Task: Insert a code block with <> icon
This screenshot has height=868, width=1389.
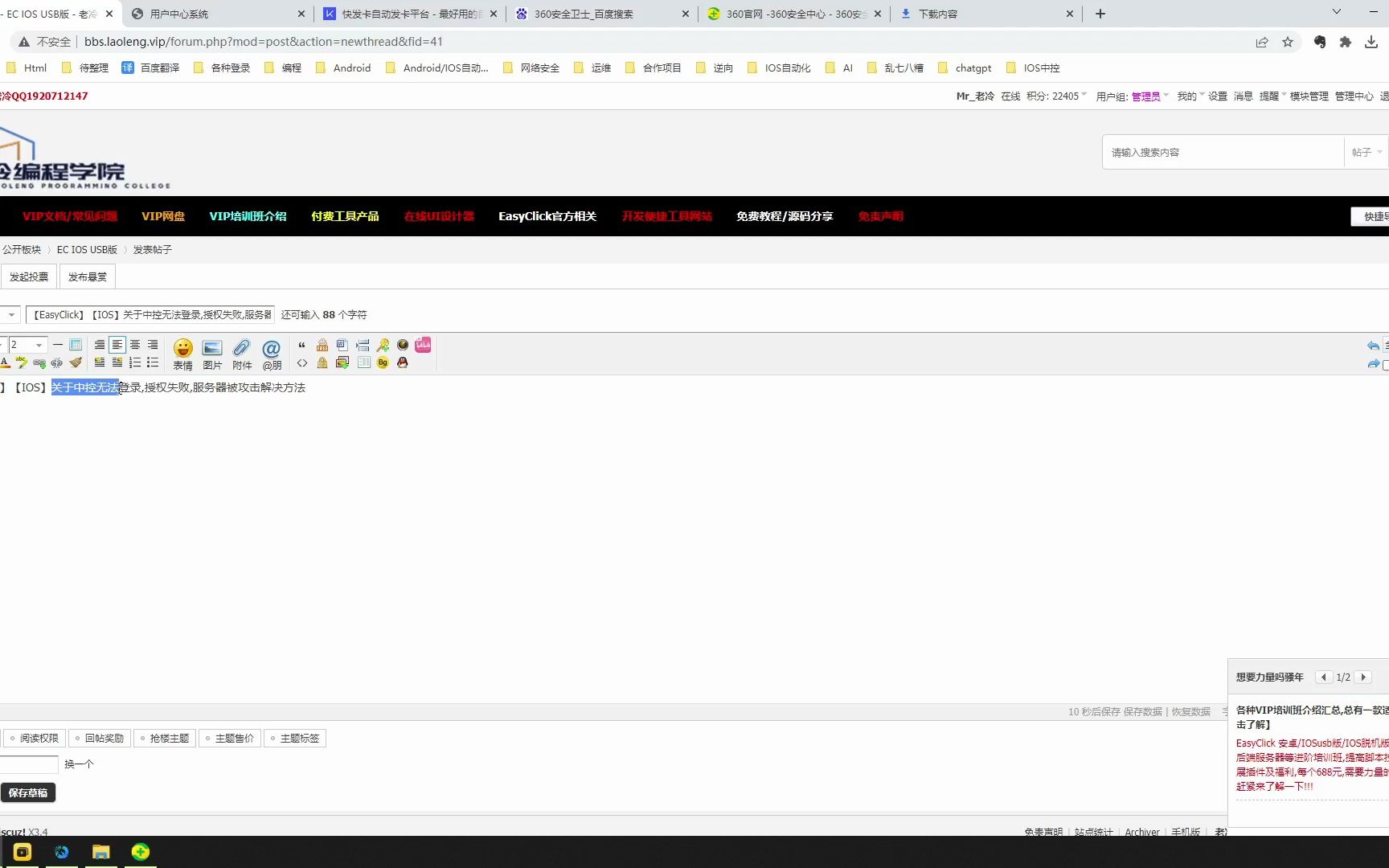Action: point(302,362)
